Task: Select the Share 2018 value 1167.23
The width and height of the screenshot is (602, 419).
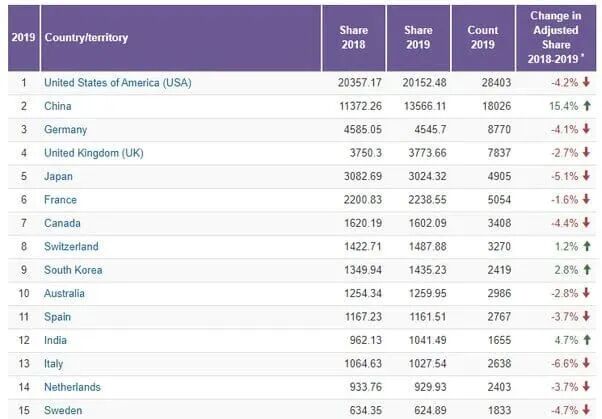Action: pos(363,317)
